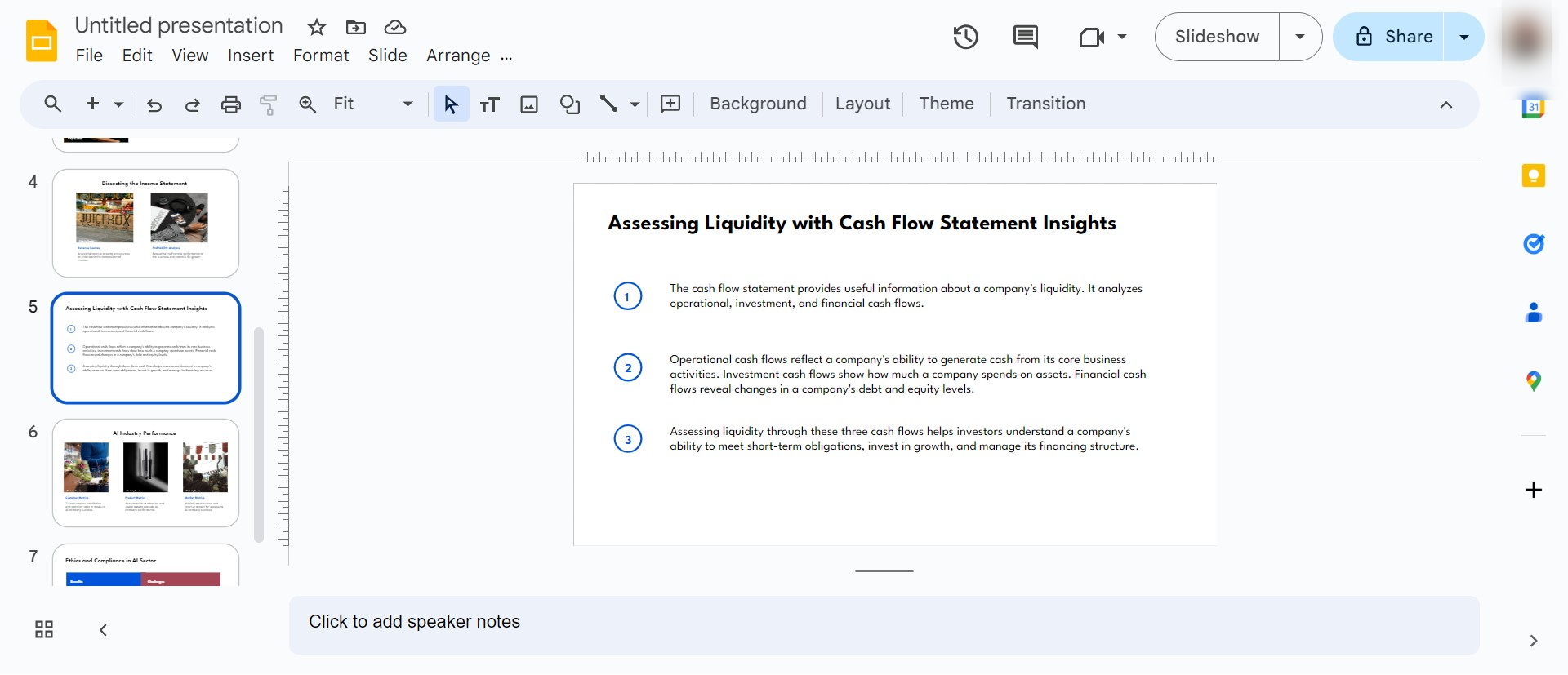Click the Background button
Screen dimensions: 1568x675
pyautogui.click(x=758, y=104)
